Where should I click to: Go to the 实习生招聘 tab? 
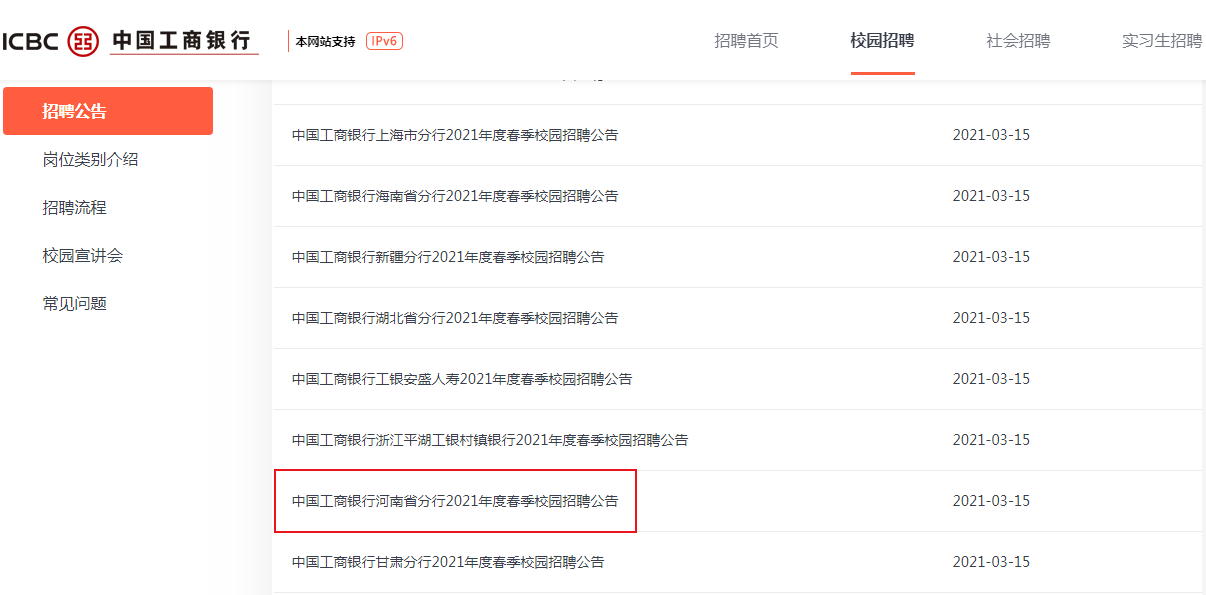1162,41
